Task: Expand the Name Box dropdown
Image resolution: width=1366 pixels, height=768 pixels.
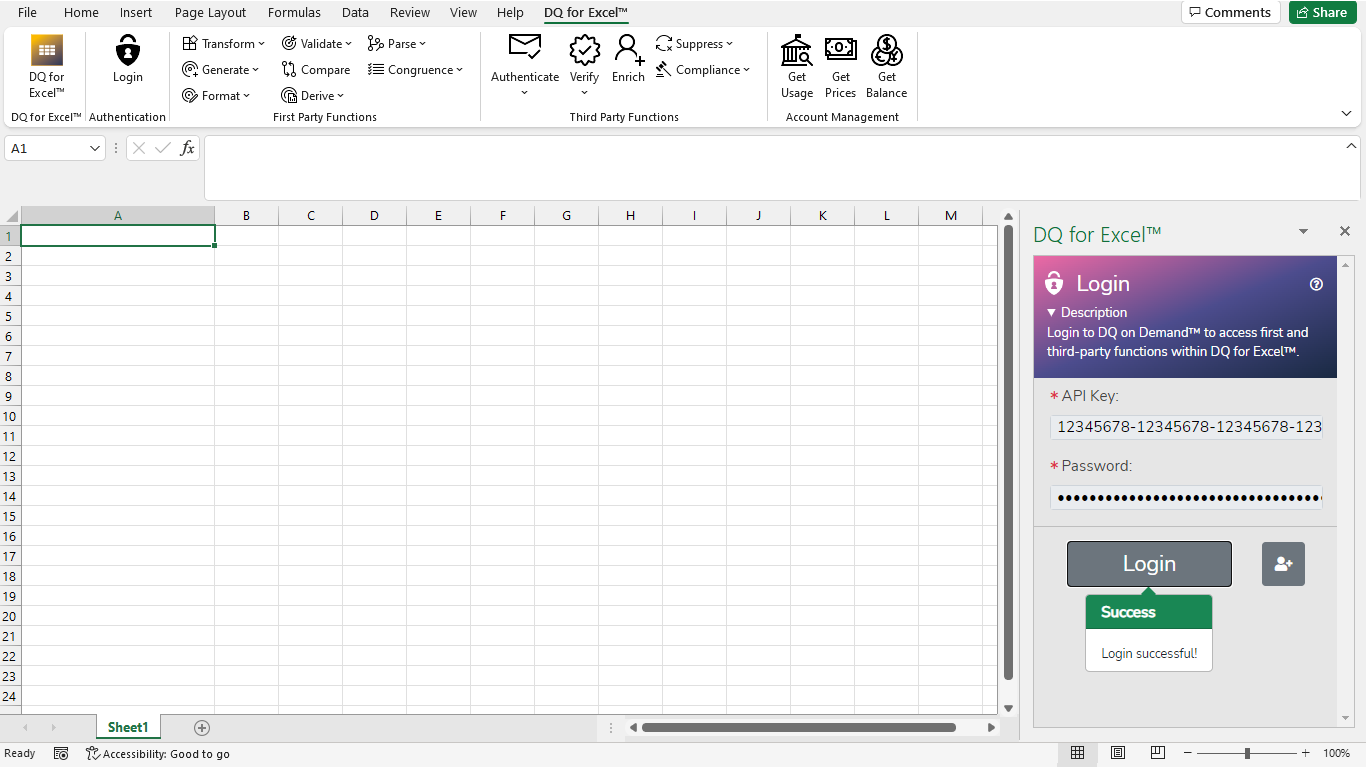Action: [x=95, y=148]
